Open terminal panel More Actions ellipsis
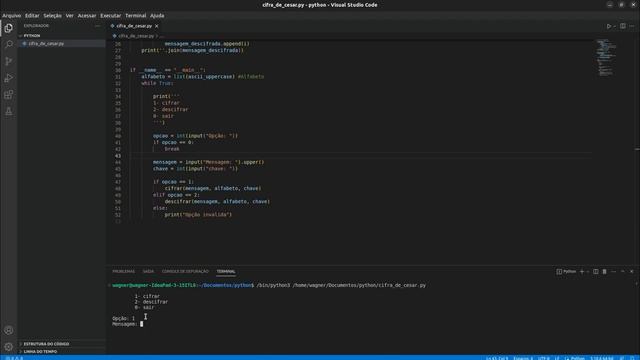The image size is (640, 360). click(x=613, y=271)
